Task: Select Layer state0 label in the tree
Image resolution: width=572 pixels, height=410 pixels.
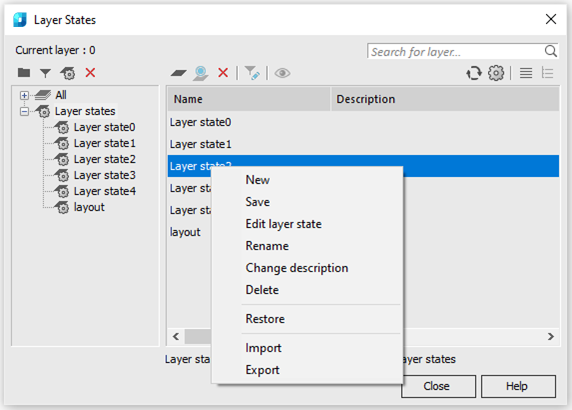Action: [x=104, y=127]
